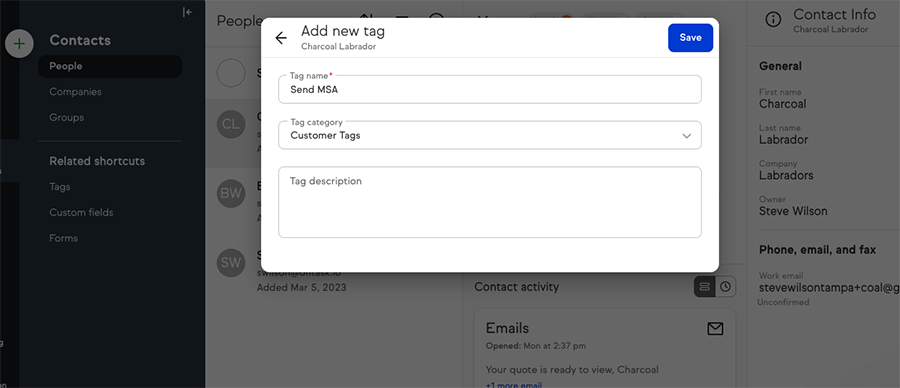Select the BW avatar contact
The image size is (900, 388).
pos(231,193)
